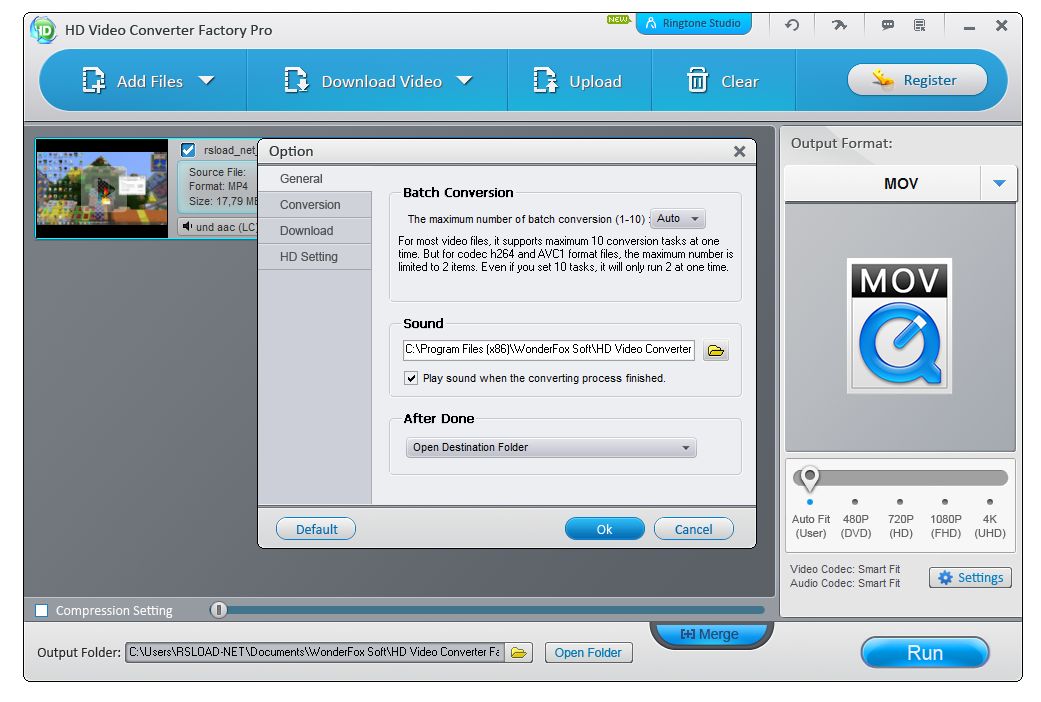Browse for sound file with folder icon
The width and height of the screenshot is (1041, 702).
click(x=716, y=350)
